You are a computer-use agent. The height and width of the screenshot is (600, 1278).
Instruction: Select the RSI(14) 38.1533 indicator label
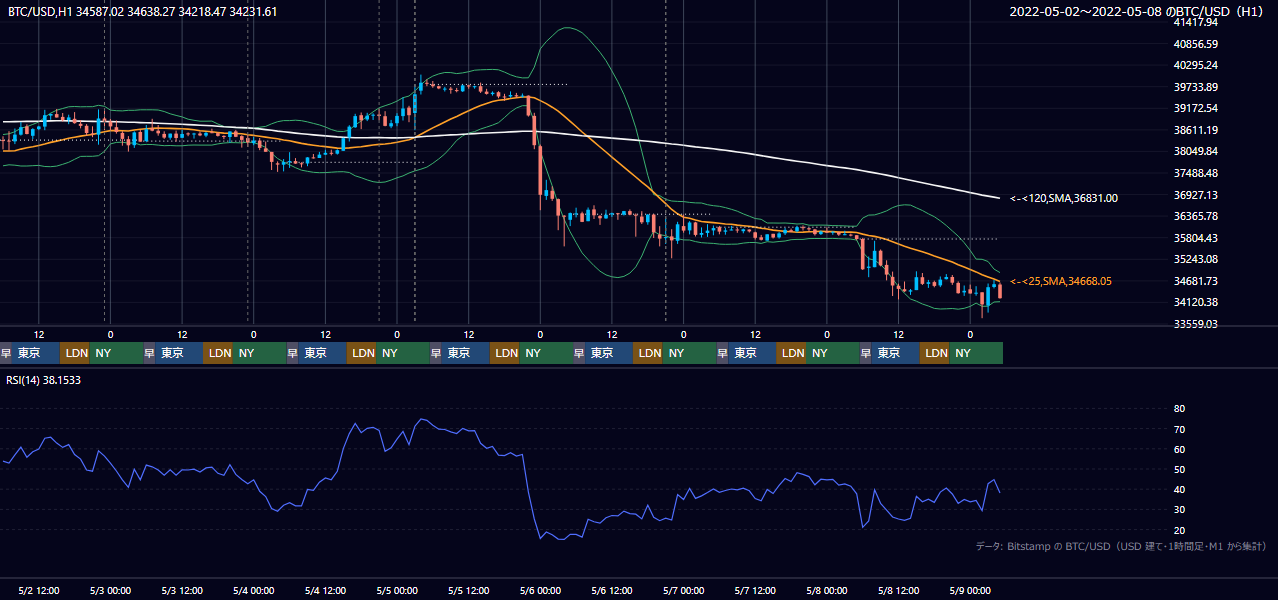tap(44, 380)
